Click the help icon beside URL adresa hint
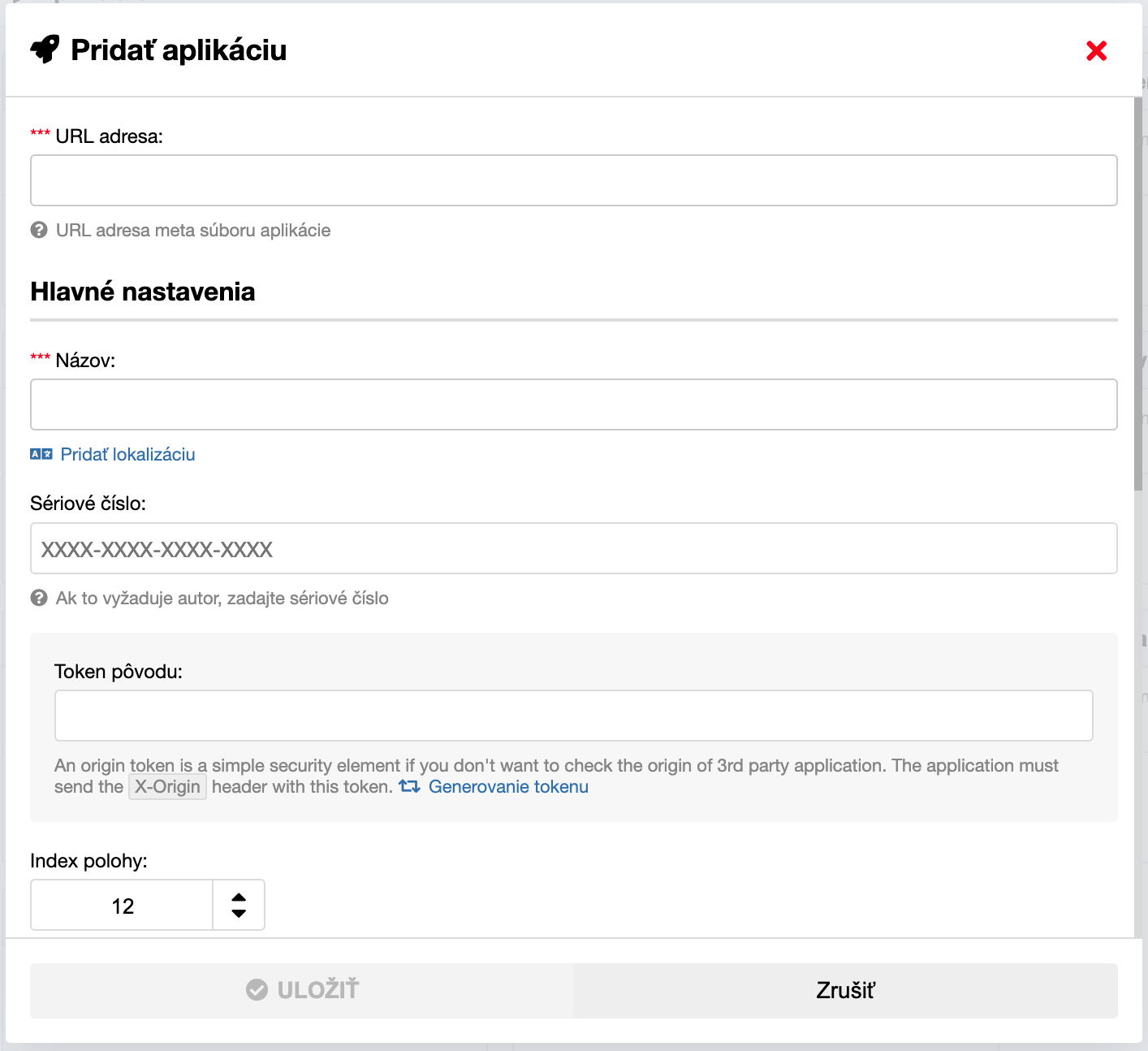1148x1051 pixels. pyautogui.click(x=39, y=230)
